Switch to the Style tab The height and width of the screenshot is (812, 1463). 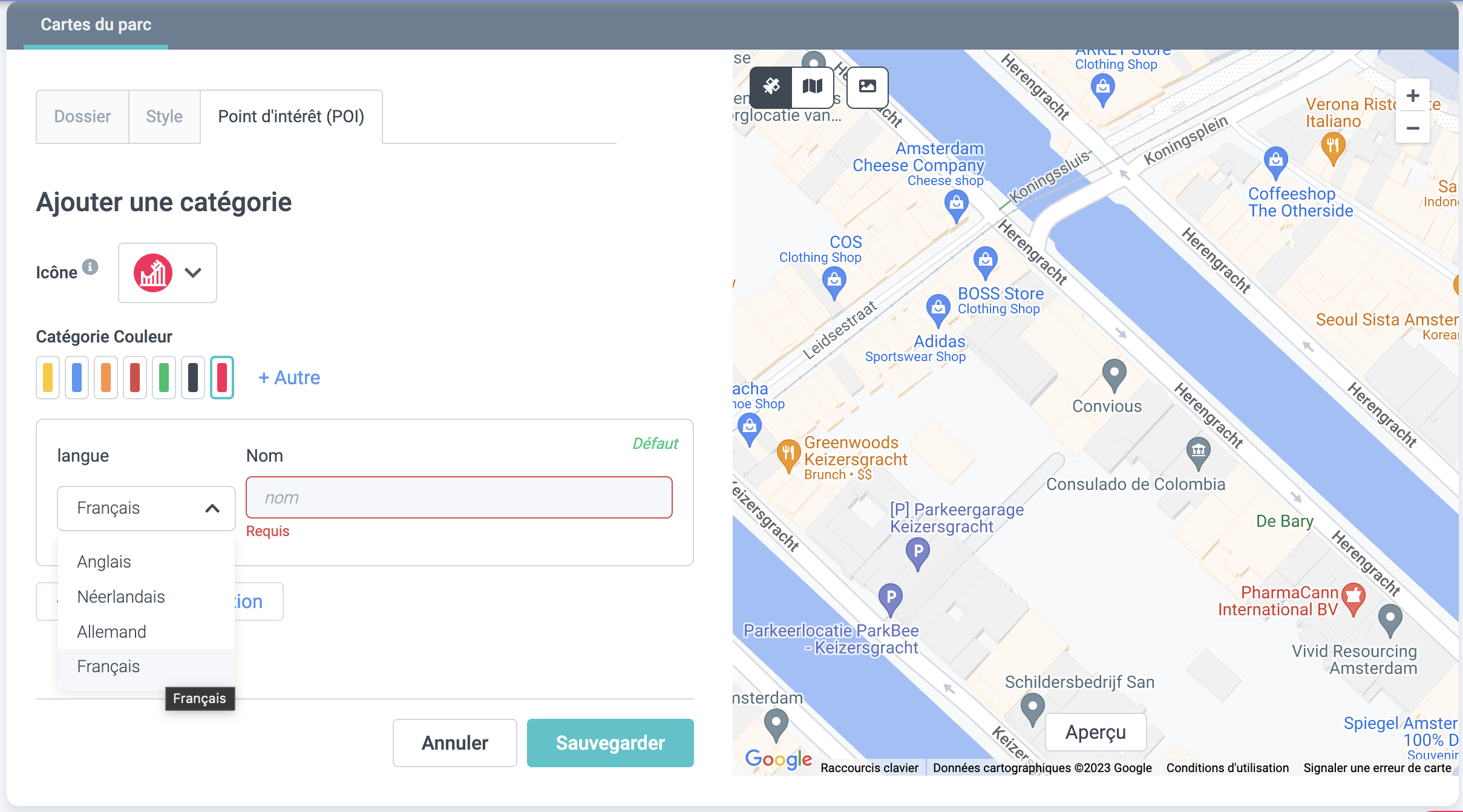[x=164, y=116]
